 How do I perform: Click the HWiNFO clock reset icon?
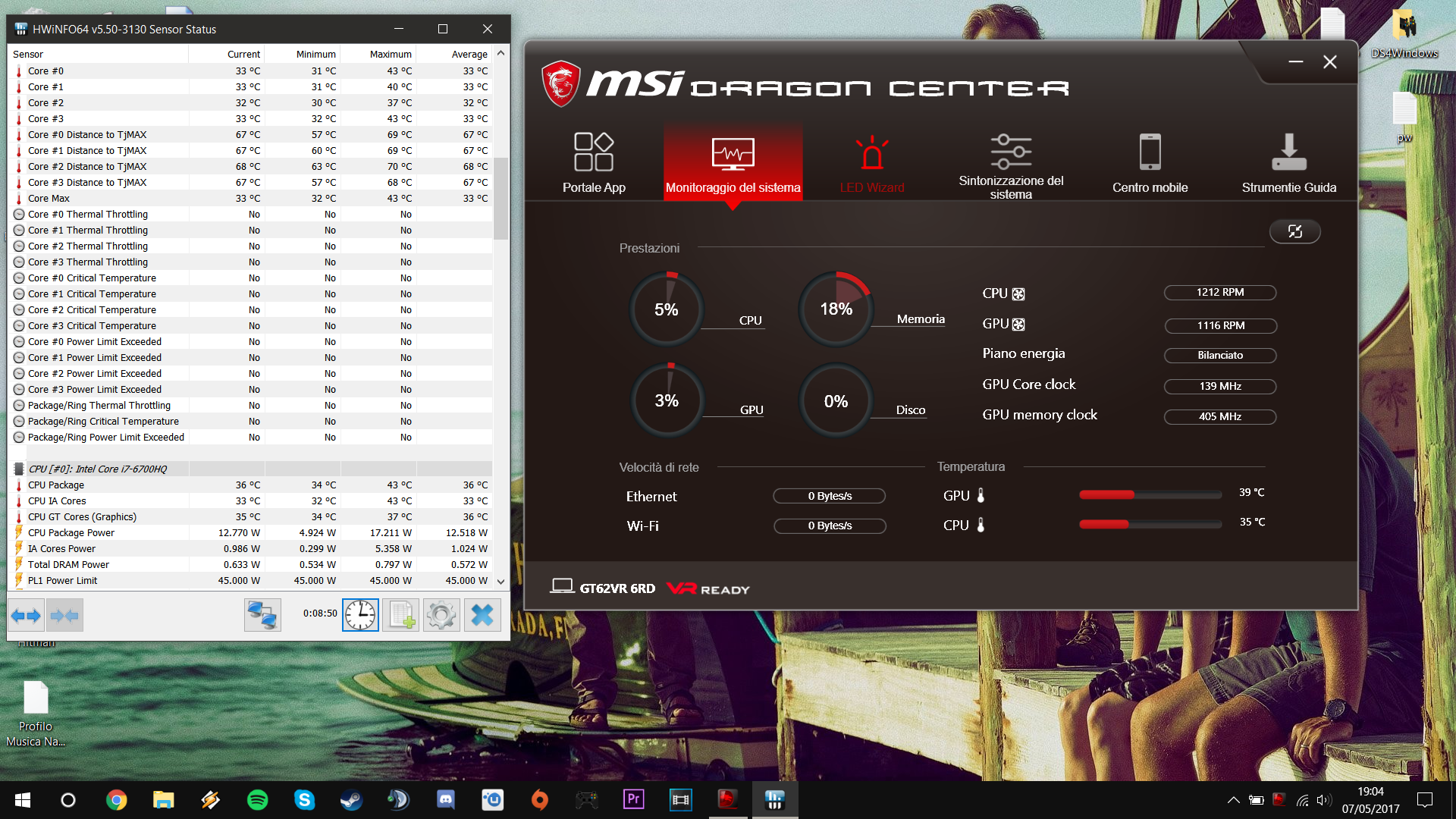pos(360,615)
